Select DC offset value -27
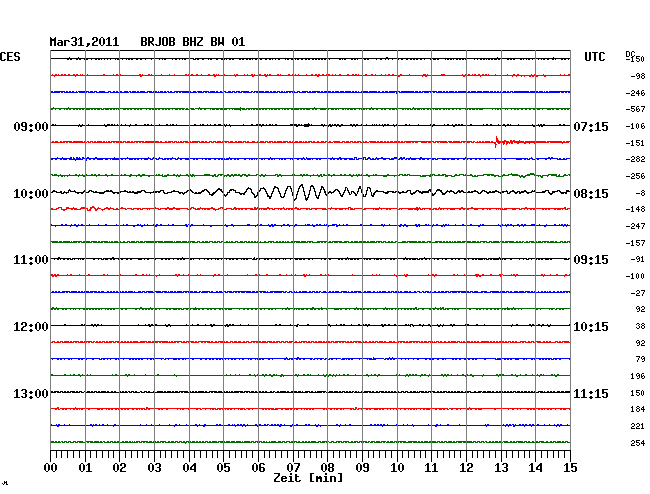Viewport: 650px width, 494px height. click(638, 293)
